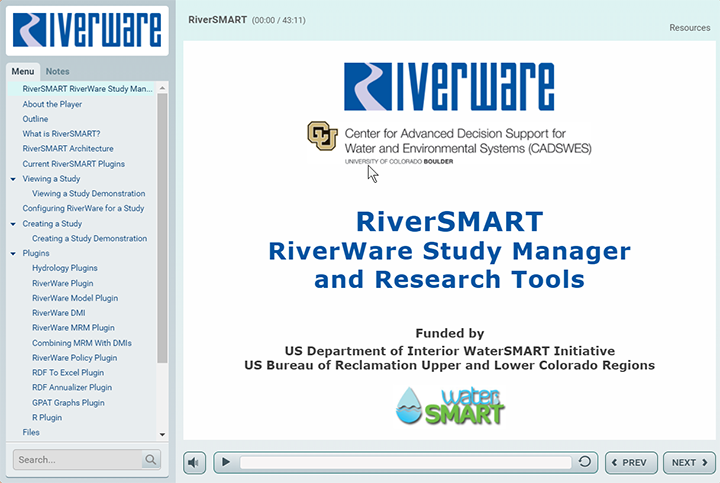Select RiverWare MRM Plugin

pyautogui.click(x=73, y=328)
